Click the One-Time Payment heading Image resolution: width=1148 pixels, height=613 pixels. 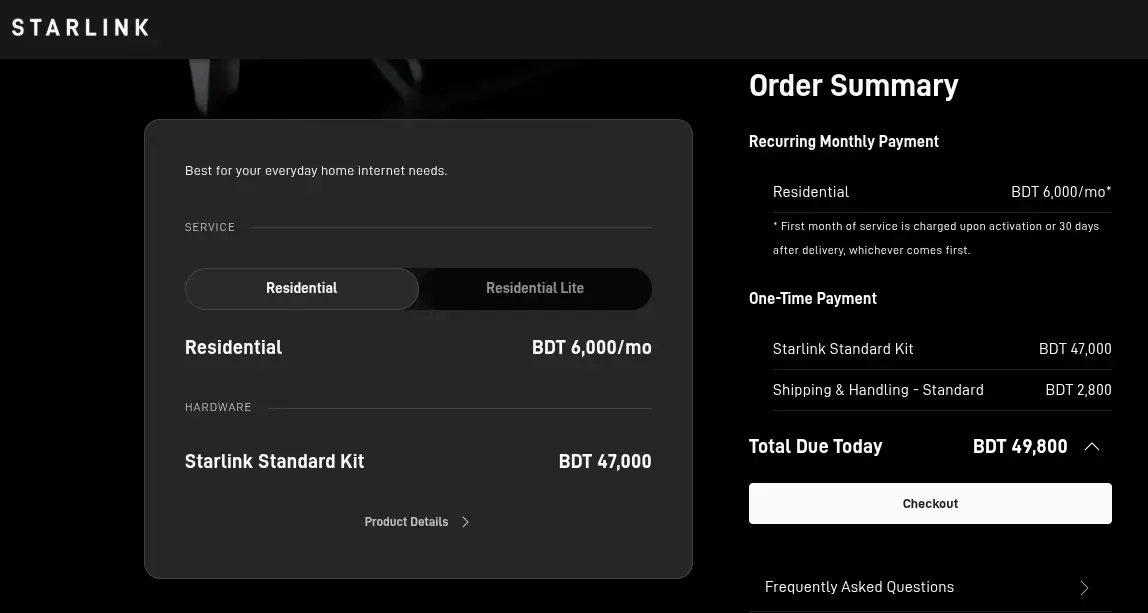813,299
